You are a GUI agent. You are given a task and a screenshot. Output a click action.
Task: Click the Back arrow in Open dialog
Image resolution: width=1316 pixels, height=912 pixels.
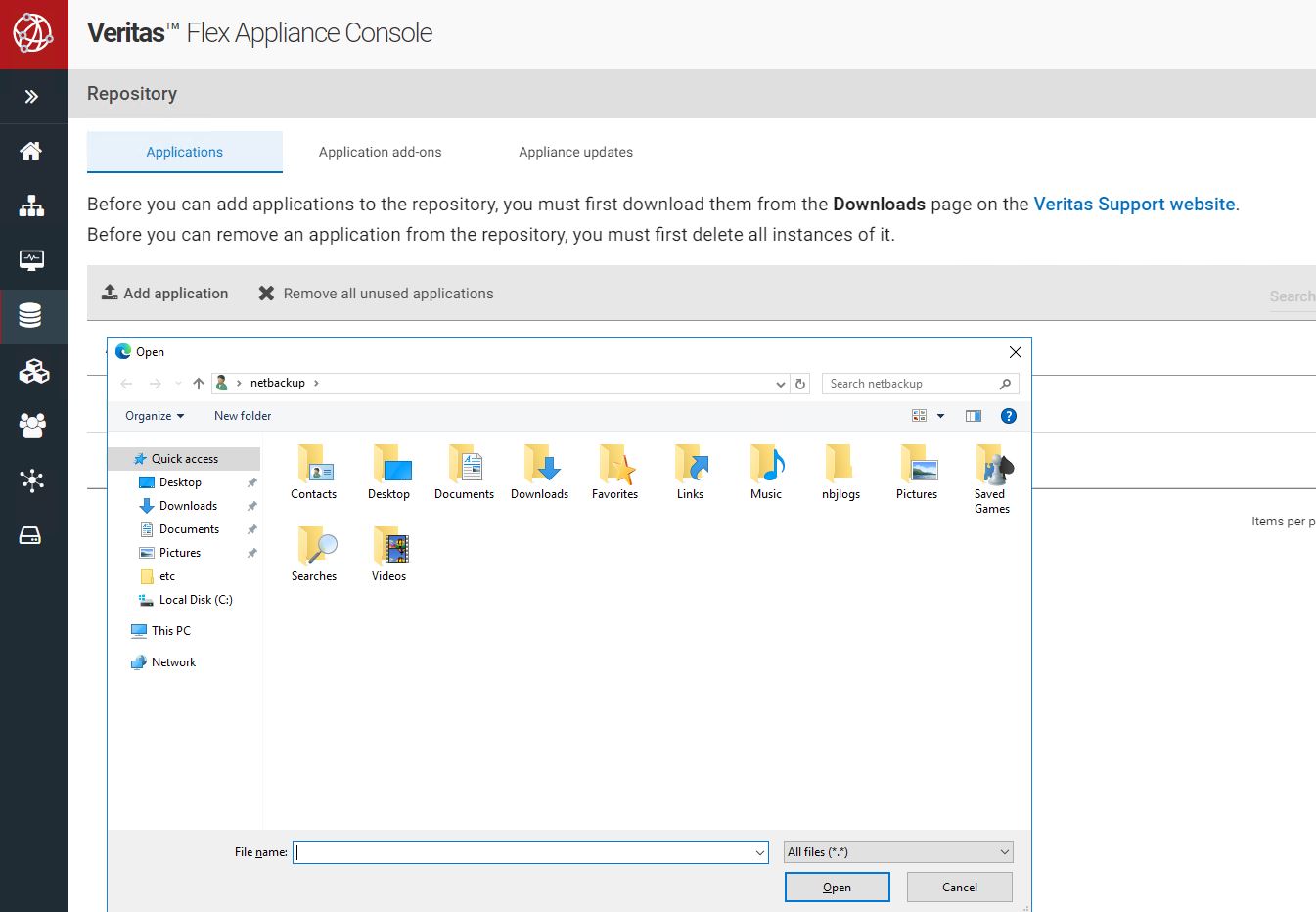point(126,384)
